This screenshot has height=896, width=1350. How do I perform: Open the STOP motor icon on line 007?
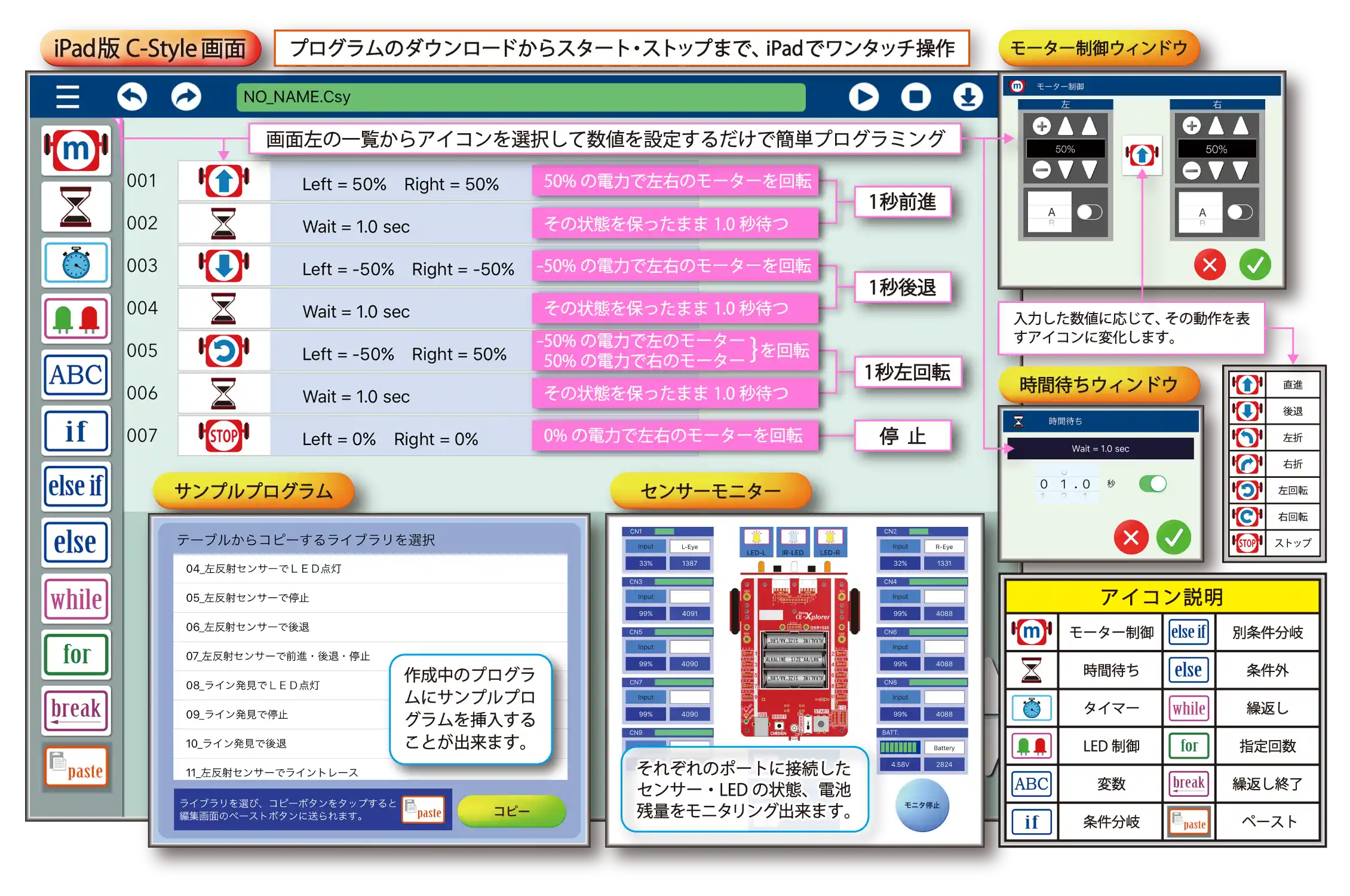pyautogui.click(x=224, y=435)
